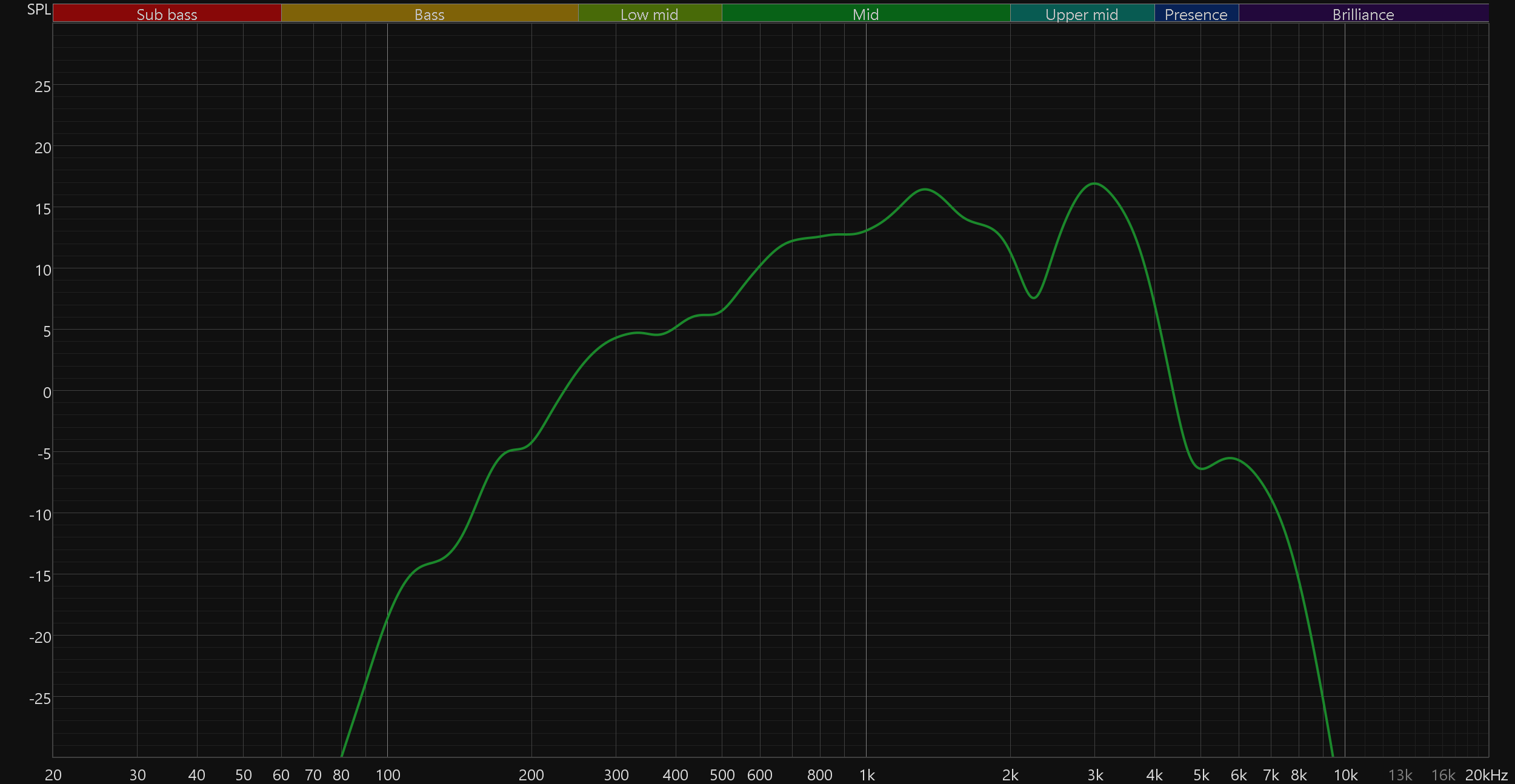Click the 800 Hz axis label

[820, 775]
